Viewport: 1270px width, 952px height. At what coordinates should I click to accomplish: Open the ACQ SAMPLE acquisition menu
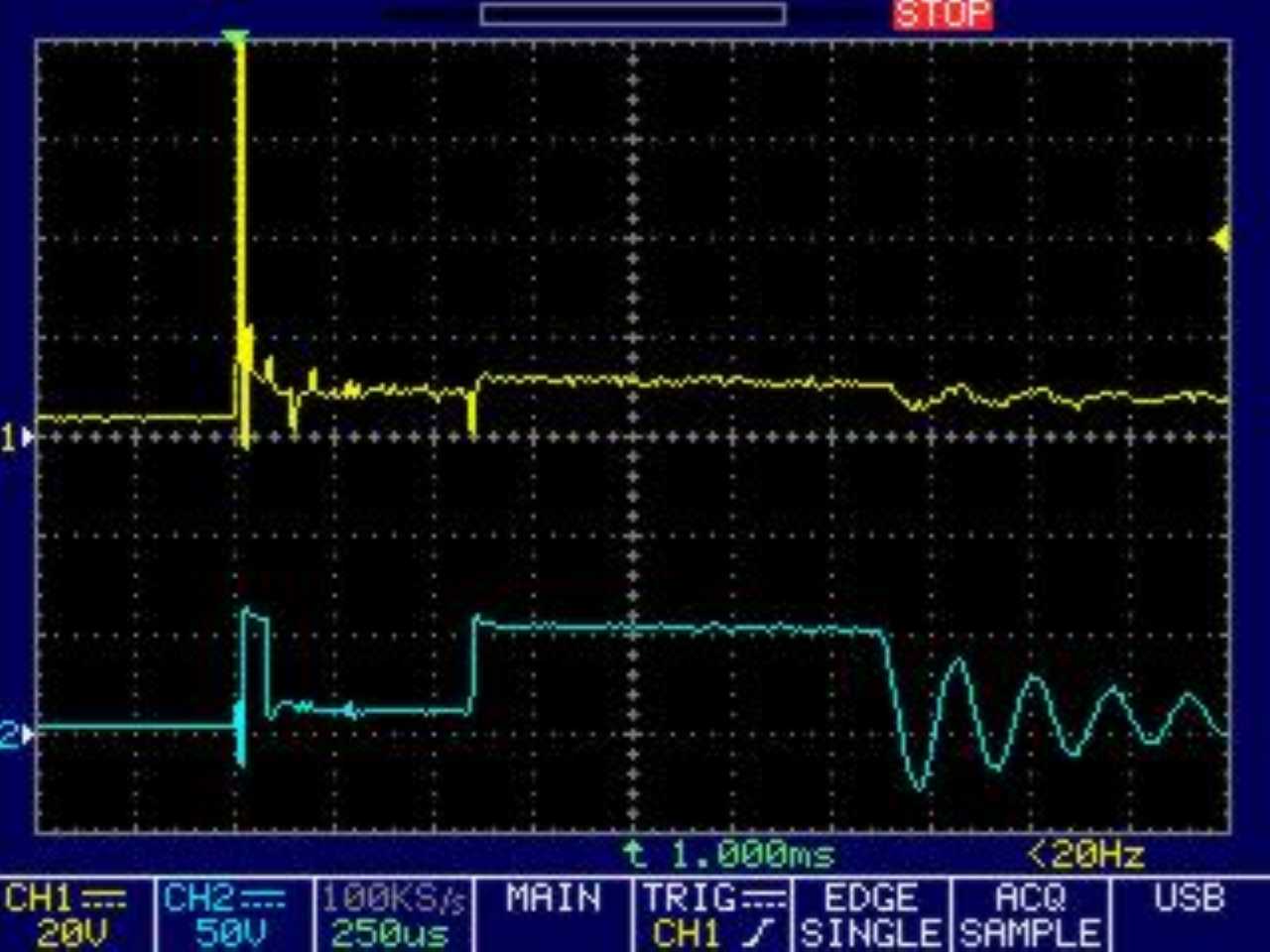click(x=1030, y=915)
